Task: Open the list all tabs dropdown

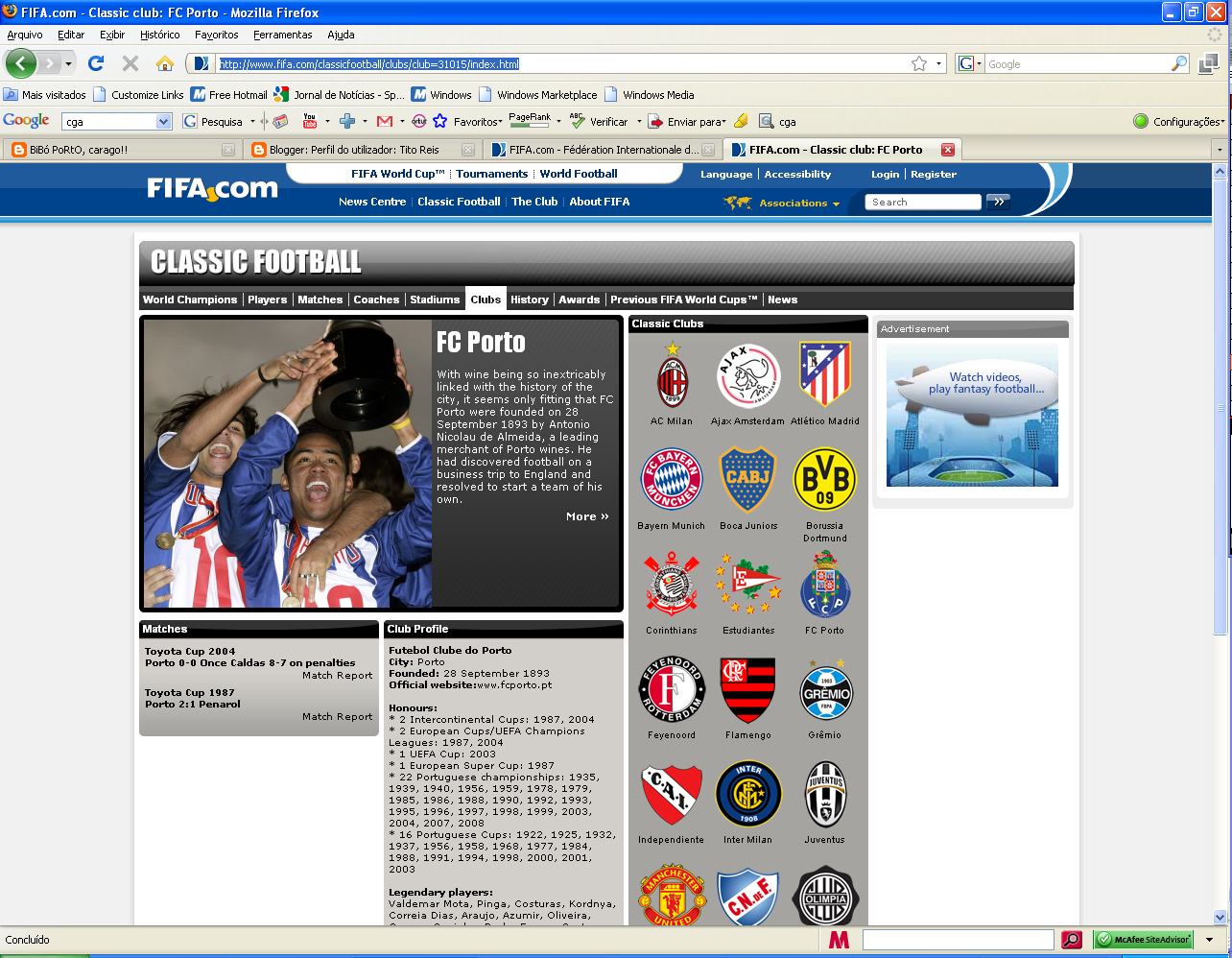Action: tap(1220, 150)
